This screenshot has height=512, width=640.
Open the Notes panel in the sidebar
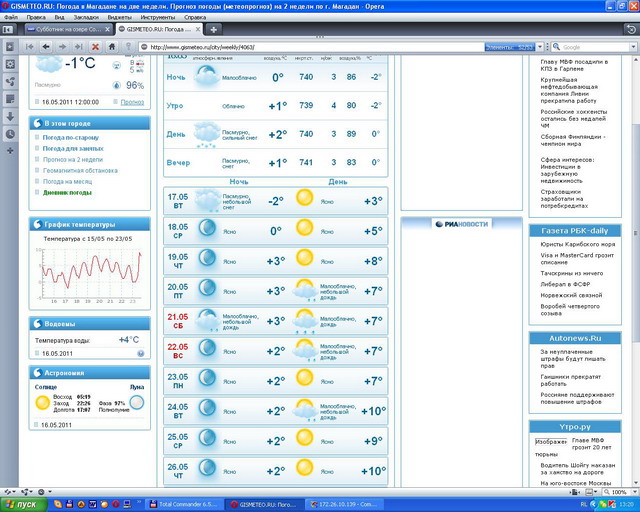coord(9,98)
